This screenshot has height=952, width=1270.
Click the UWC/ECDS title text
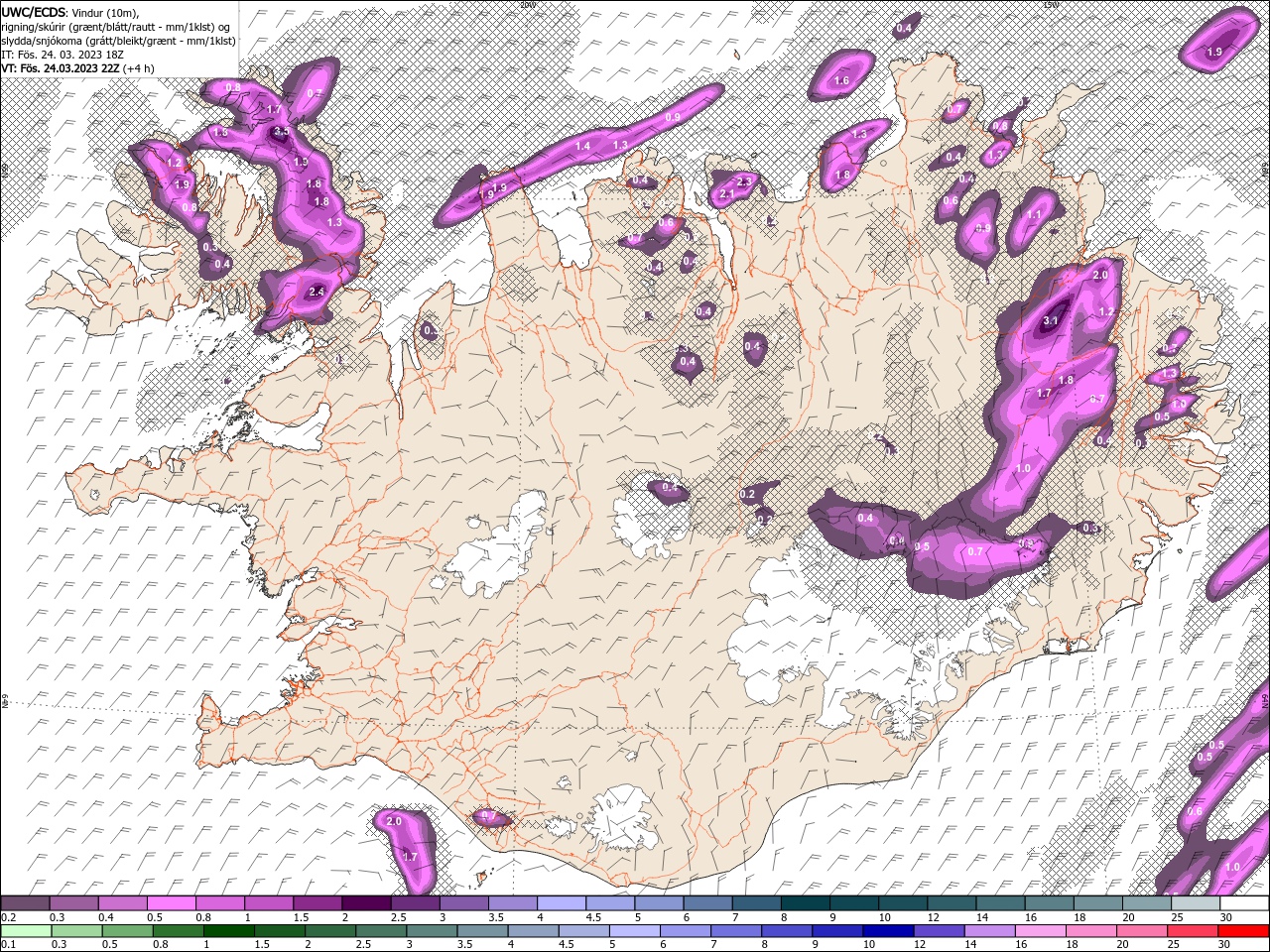pos(34,12)
